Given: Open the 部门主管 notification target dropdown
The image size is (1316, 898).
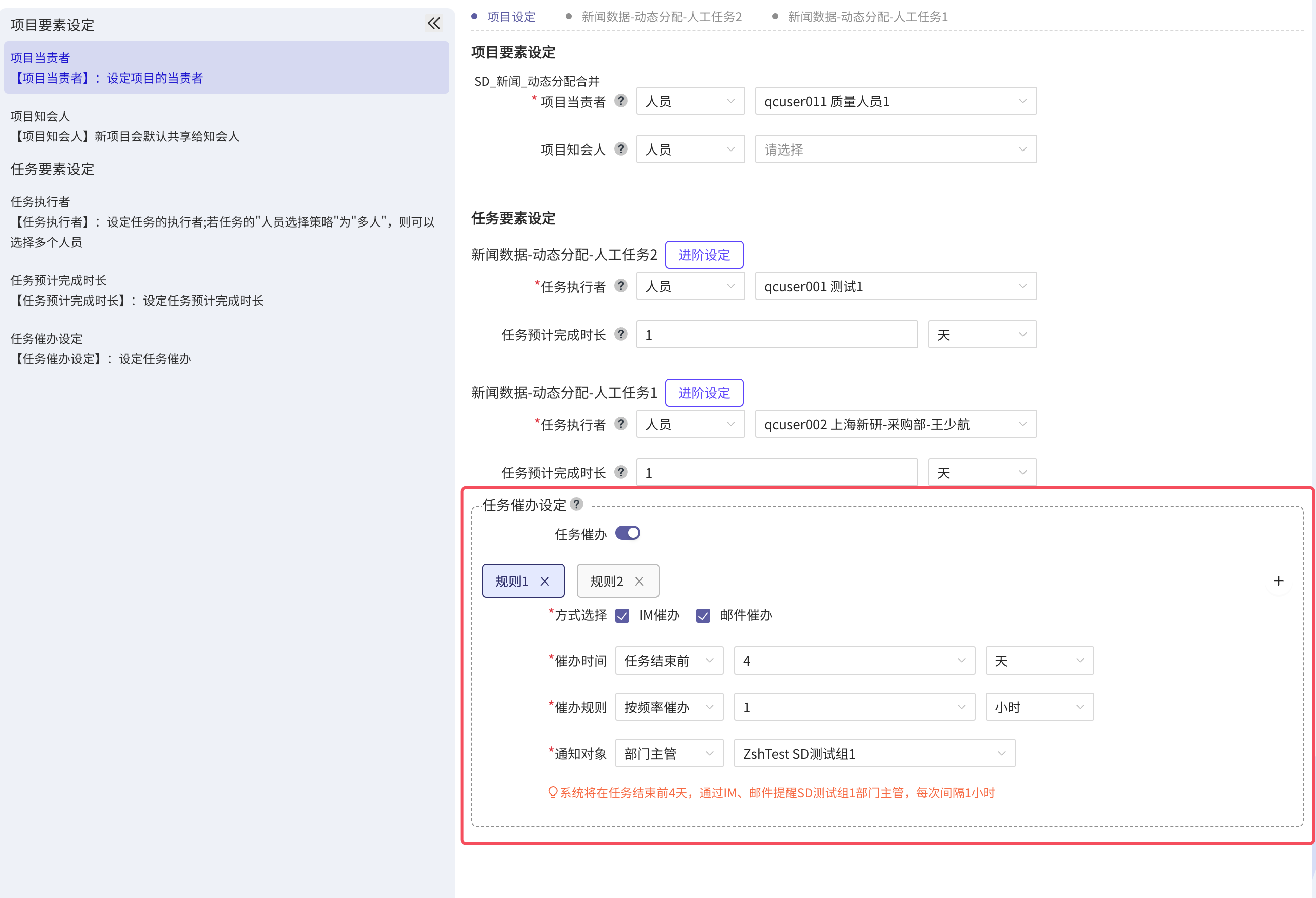Looking at the screenshot, I should 669,754.
